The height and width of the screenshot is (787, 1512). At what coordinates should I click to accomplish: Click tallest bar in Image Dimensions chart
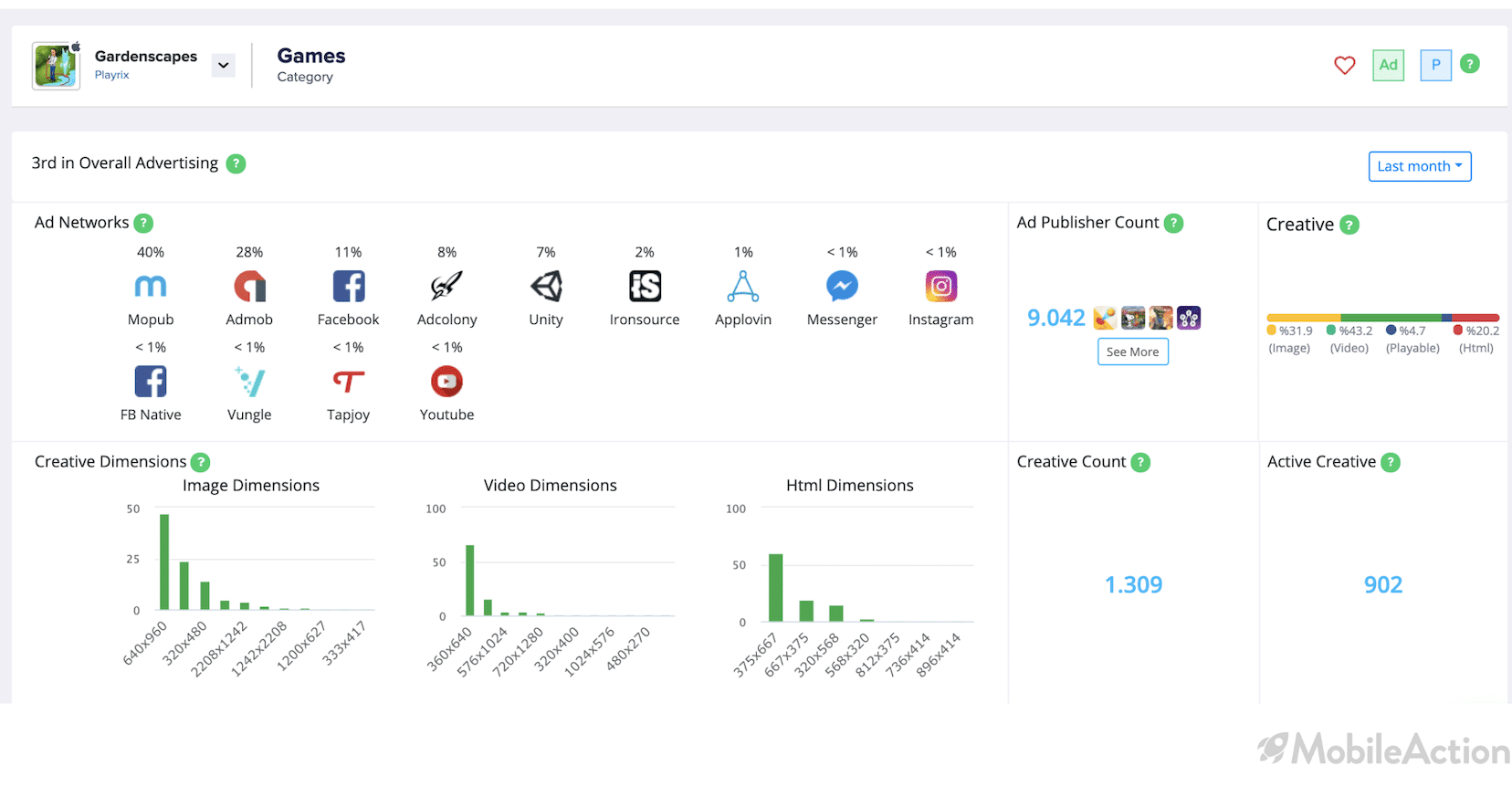click(164, 561)
